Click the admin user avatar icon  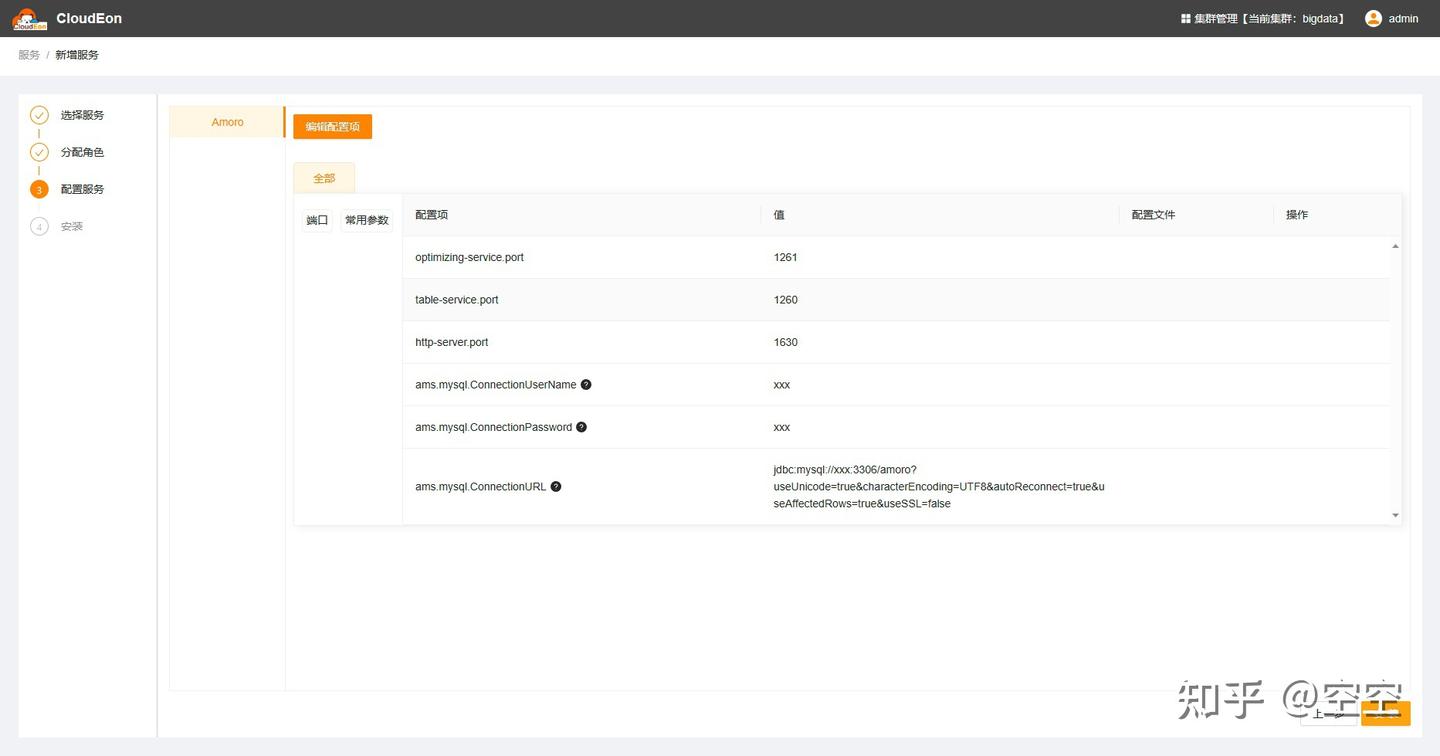click(x=1373, y=18)
